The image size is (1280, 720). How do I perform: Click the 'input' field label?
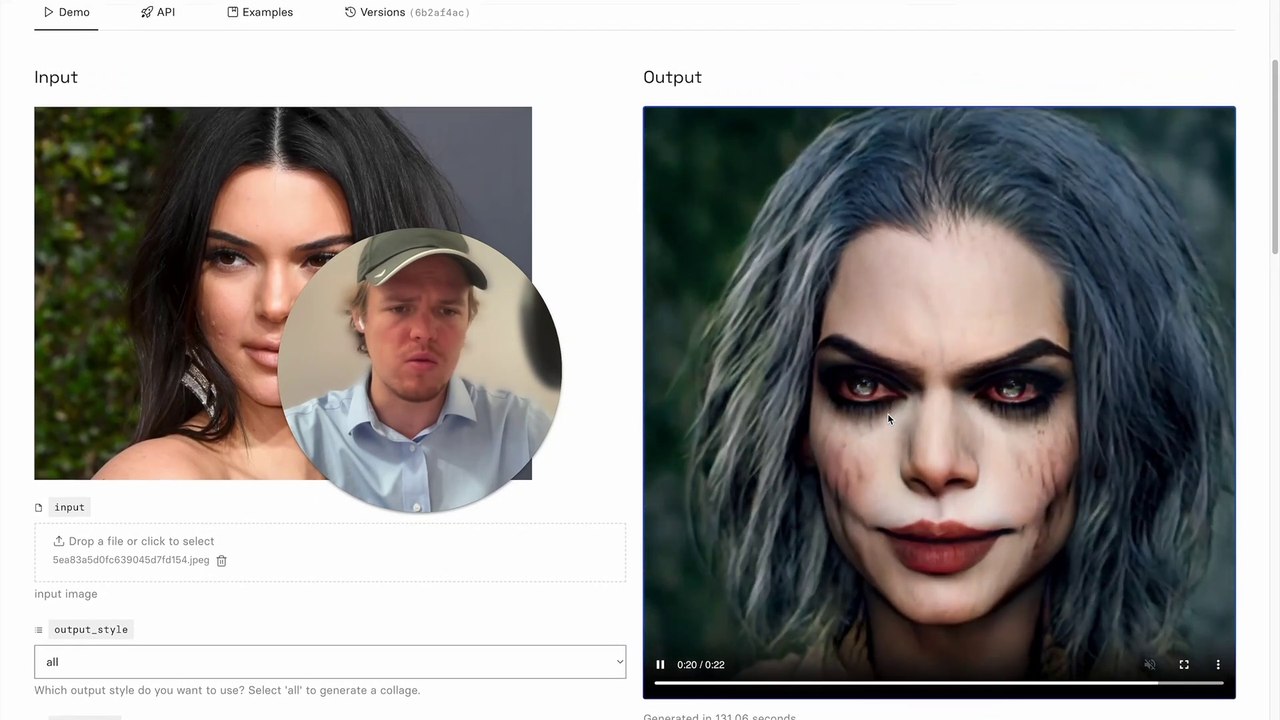point(70,507)
